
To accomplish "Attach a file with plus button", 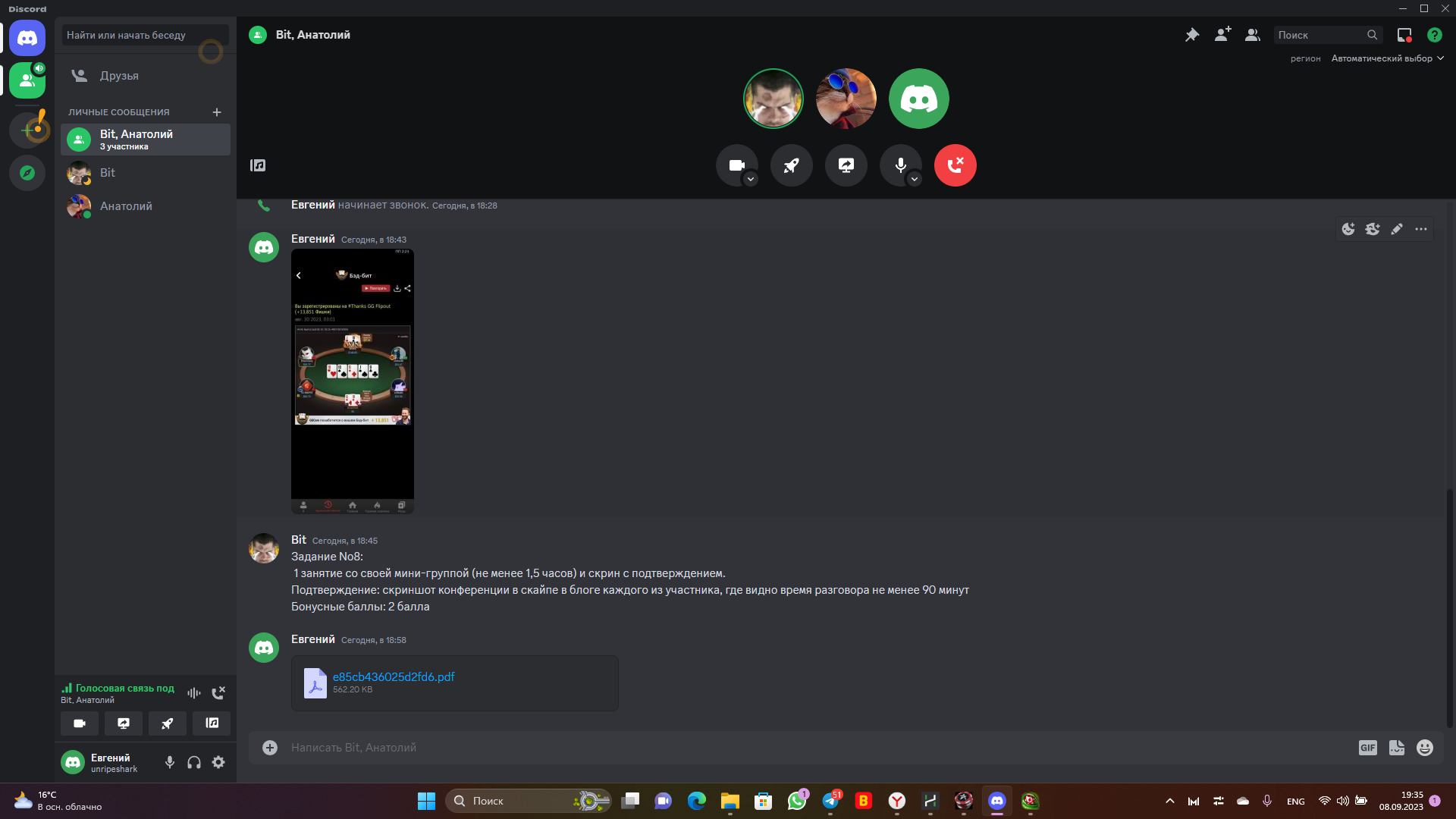I will (x=270, y=748).
